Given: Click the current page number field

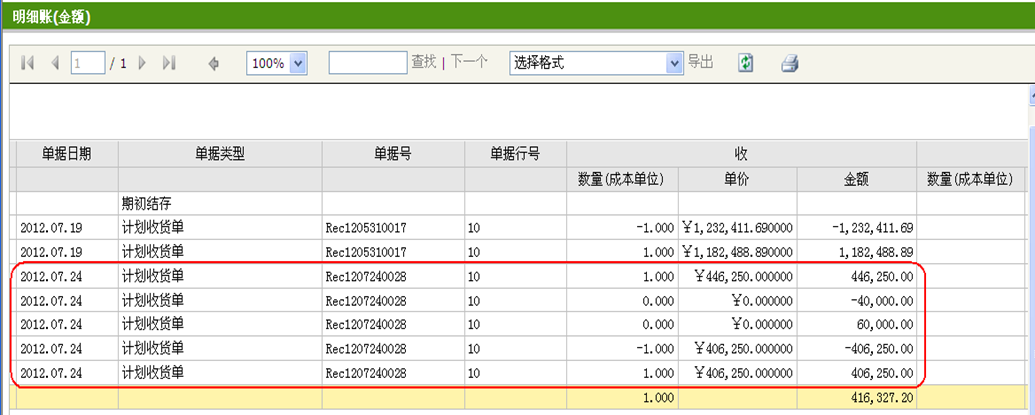Looking at the screenshot, I should coord(88,63).
